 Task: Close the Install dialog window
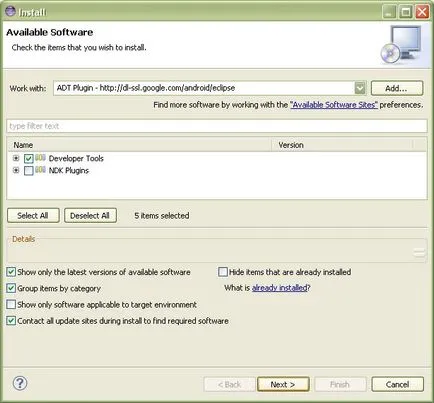pyautogui.click(x=422, y=12)
